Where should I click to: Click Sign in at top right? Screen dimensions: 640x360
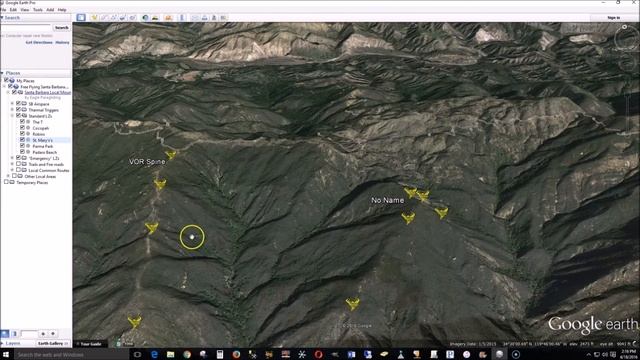click(613, 18)
